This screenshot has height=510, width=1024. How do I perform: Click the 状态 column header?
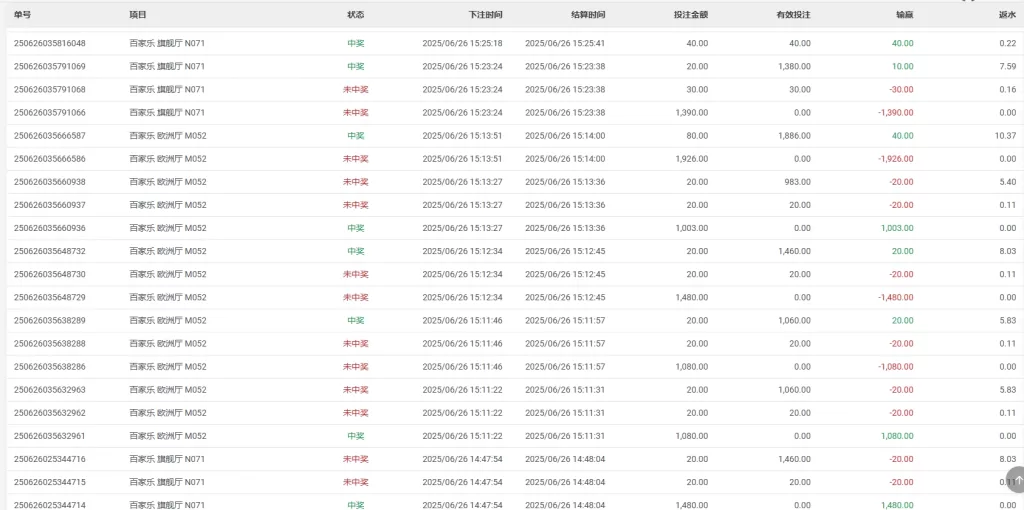click(x=356, y=14)
